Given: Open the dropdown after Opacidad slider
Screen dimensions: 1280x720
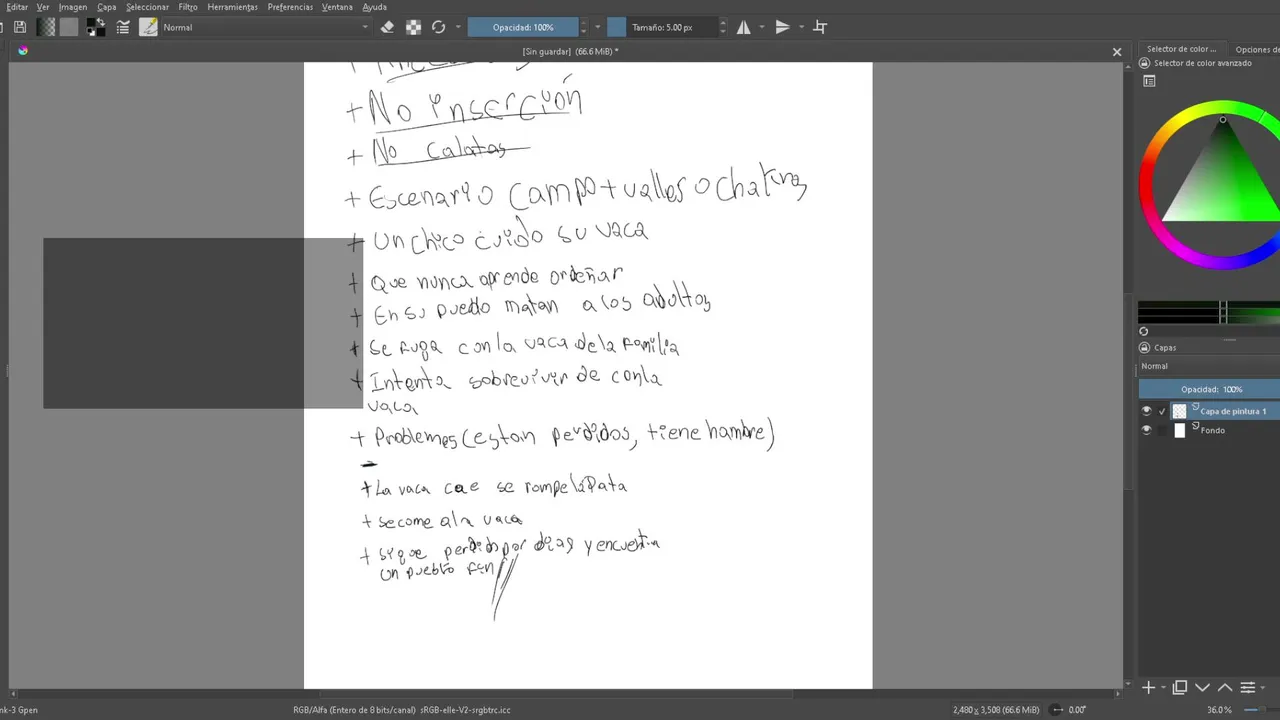Looking at the screenshot, I should click(598, 27).
